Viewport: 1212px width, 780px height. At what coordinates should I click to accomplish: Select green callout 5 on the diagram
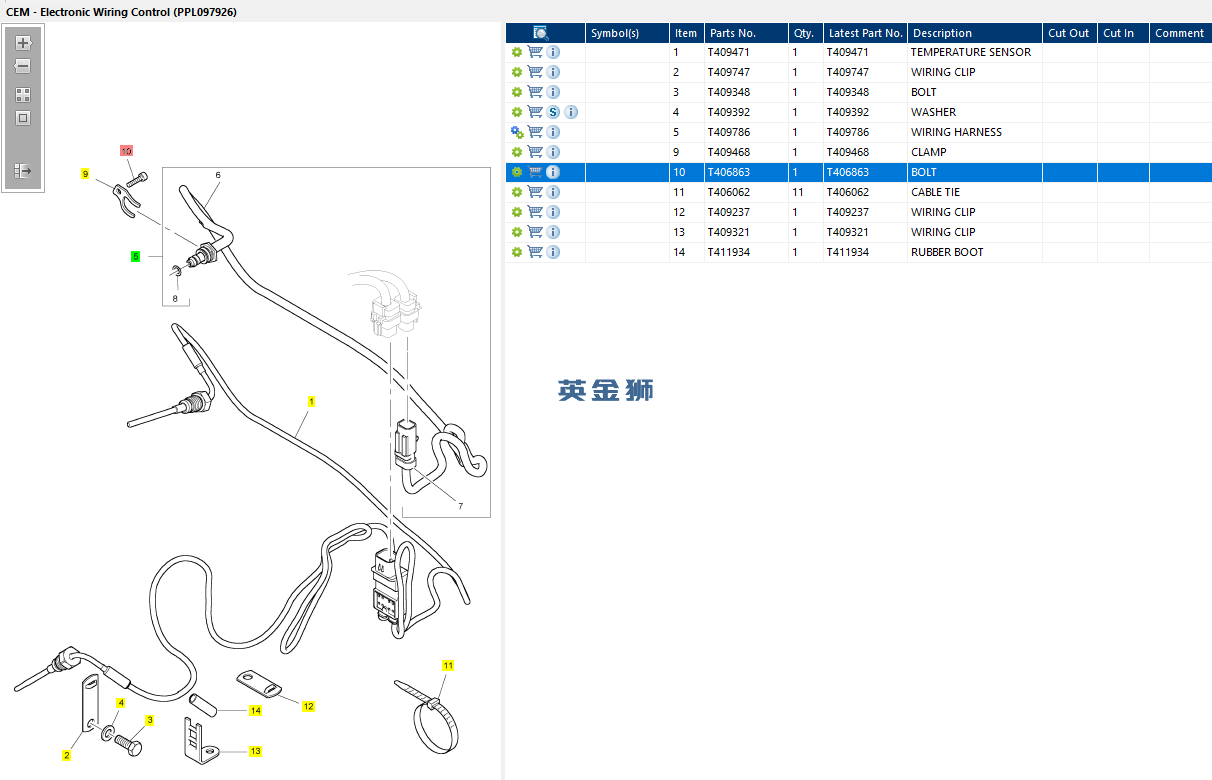point(135,257)
